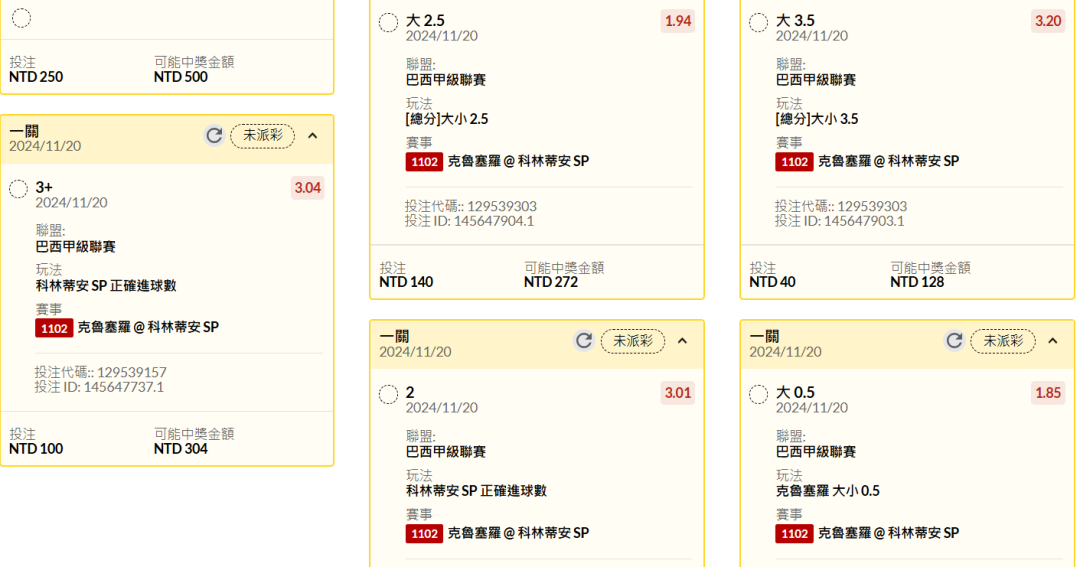Click match 克魯塞羅 @ 科林蒂安 SP in 大 0.5 card
The image size is (1080, 567).
coord(889,534)
